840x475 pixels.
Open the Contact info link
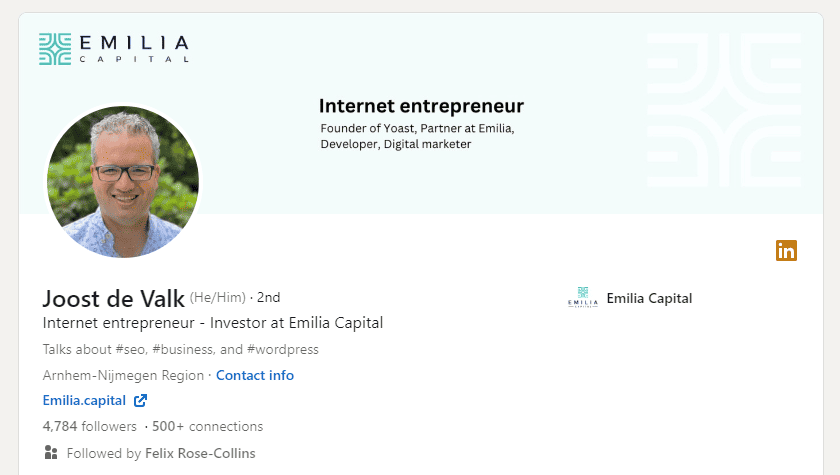(255, 375)
